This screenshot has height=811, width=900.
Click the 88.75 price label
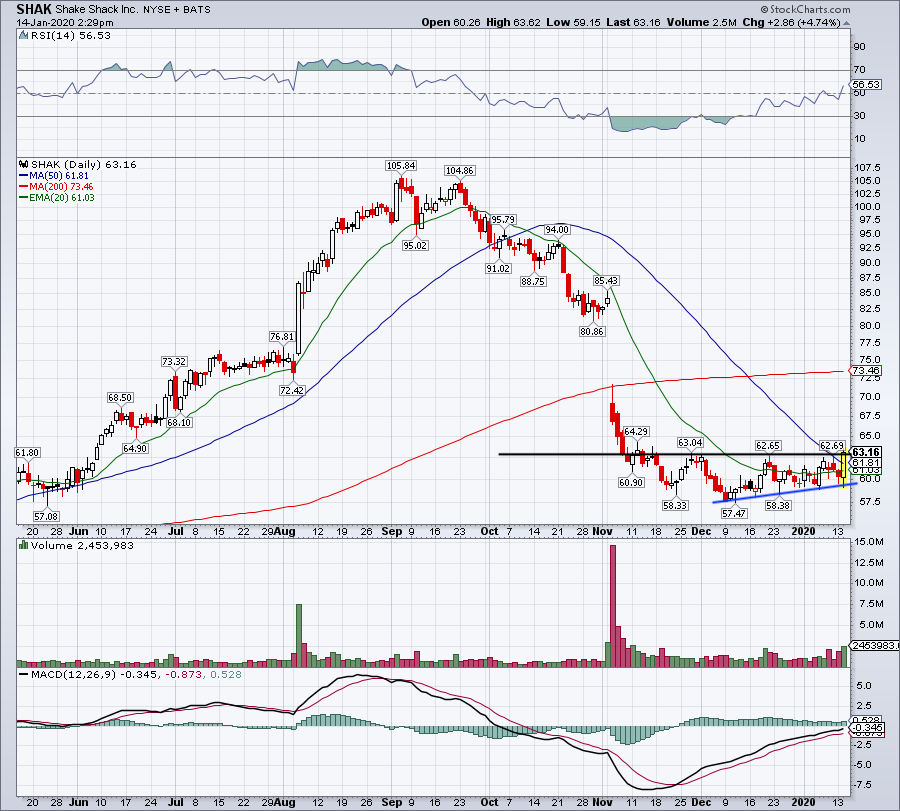533,281
